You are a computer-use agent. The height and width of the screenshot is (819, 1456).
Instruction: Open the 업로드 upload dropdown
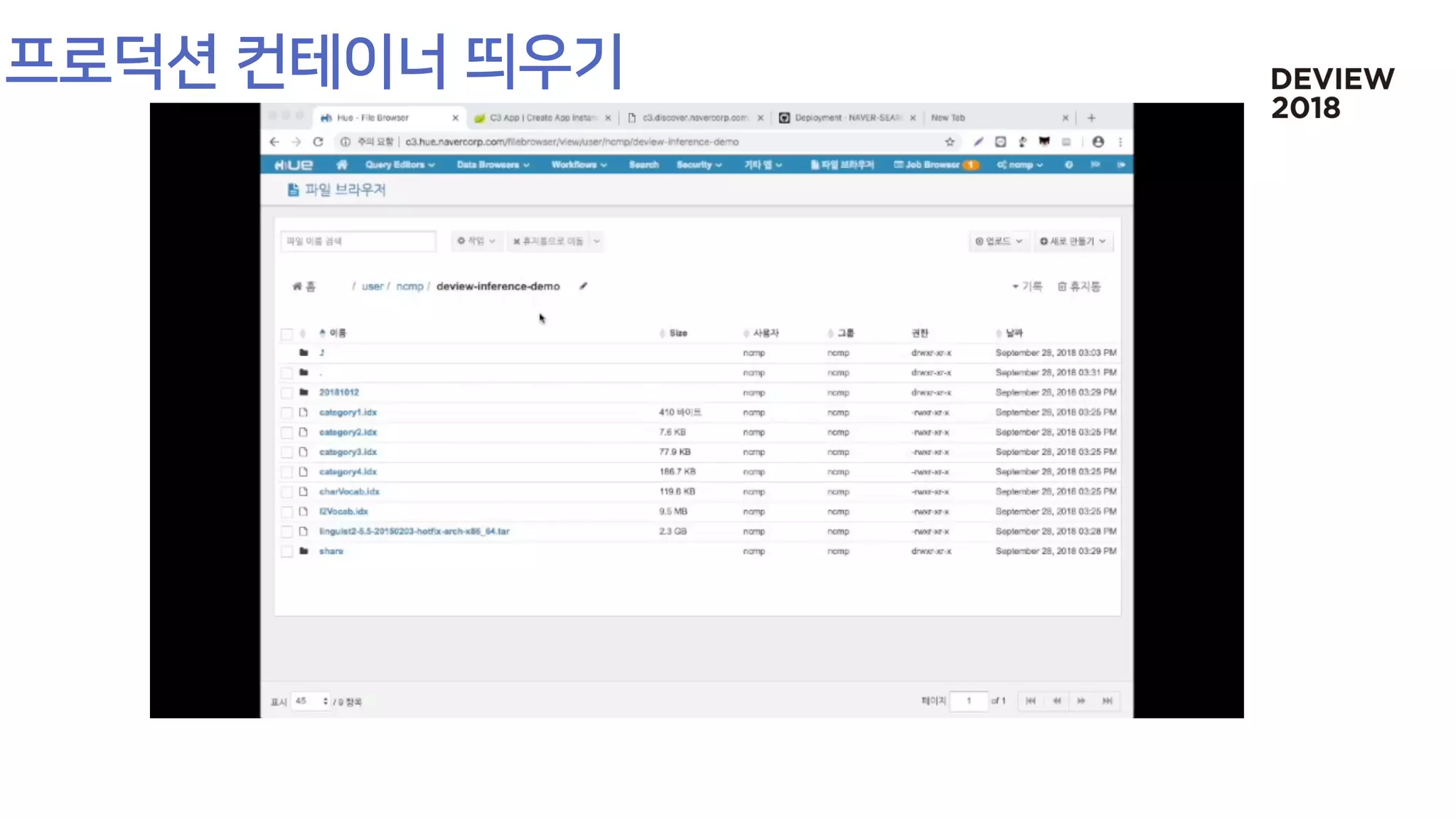[x=998, y=242]
